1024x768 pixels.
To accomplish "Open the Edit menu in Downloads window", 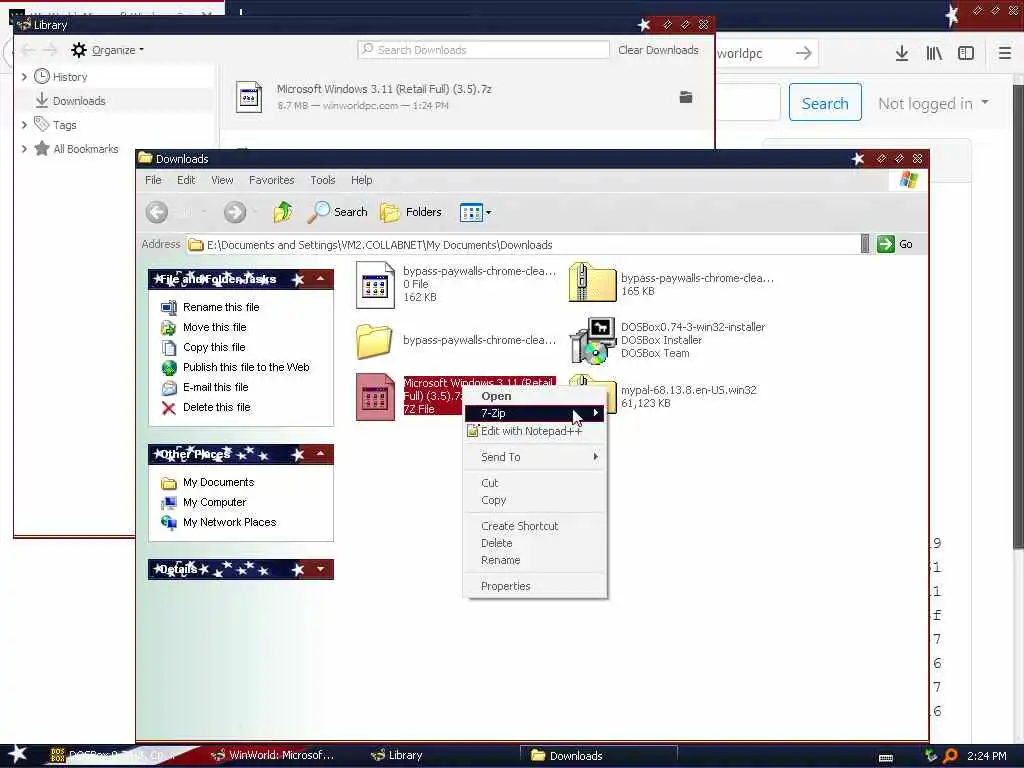I will pyautogui.click(x=186, y=180).
